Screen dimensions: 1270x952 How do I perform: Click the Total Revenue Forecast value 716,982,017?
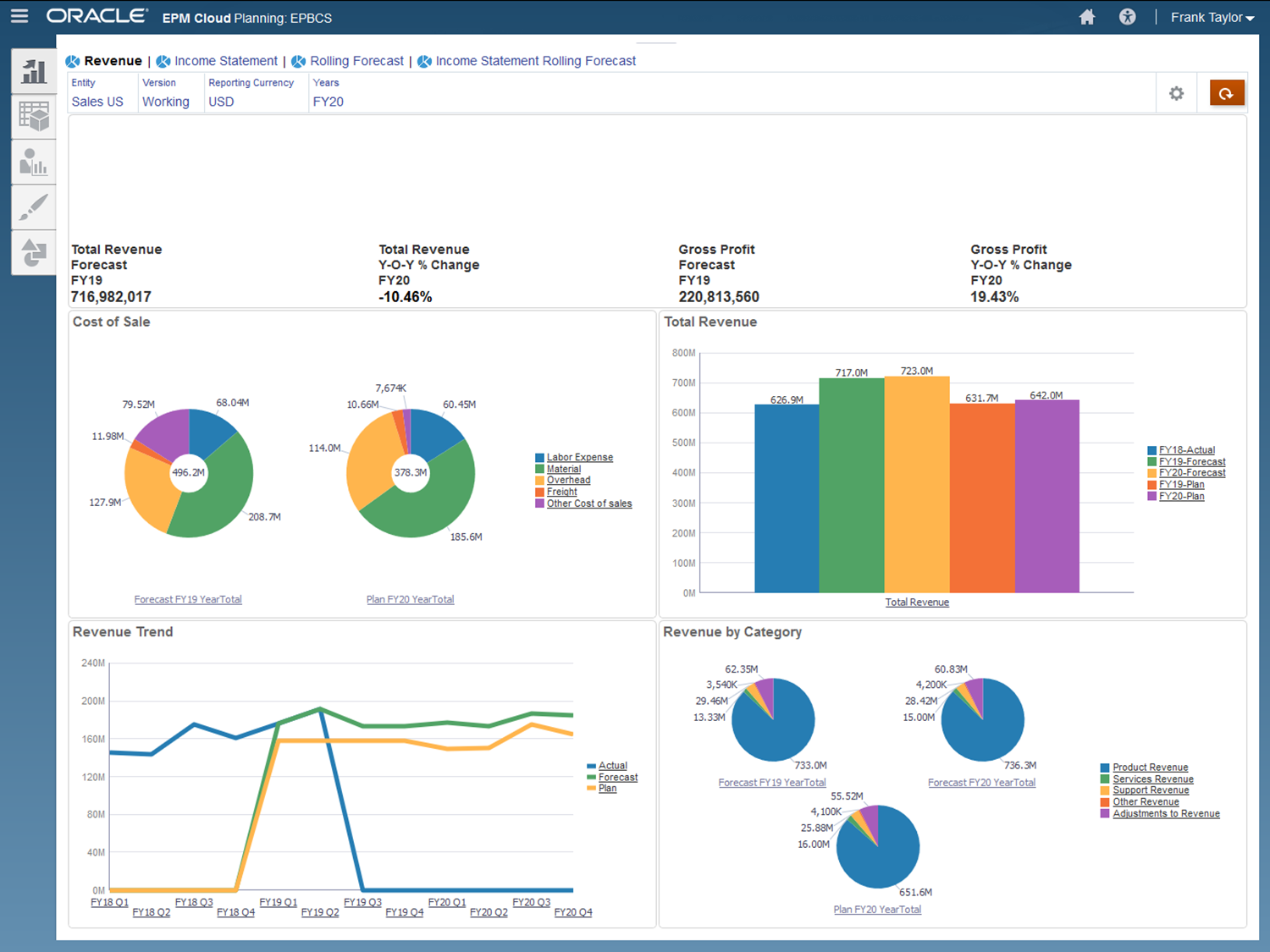pos(111,297)
